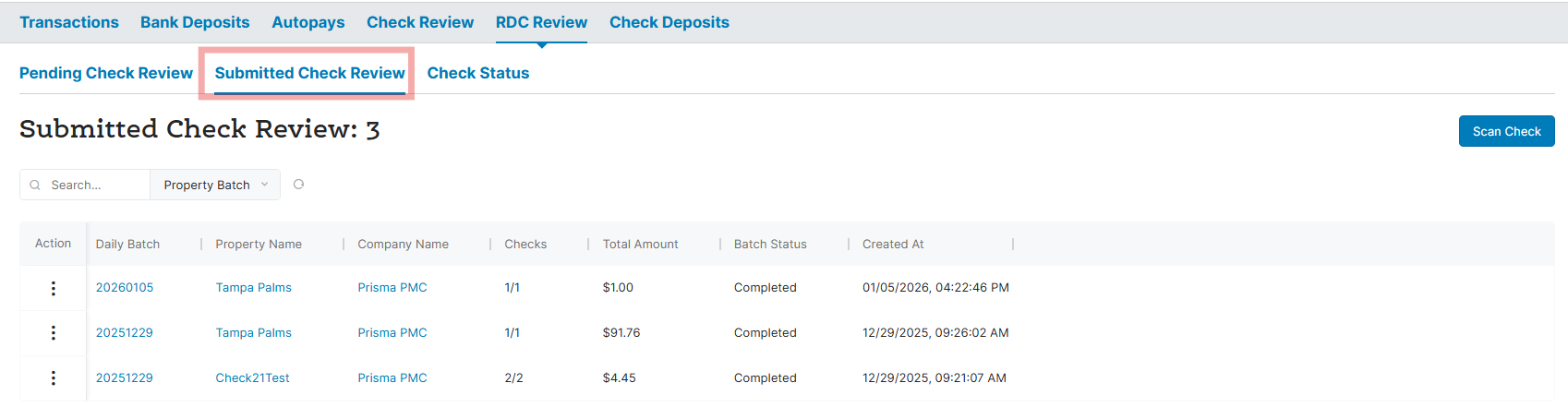Select the Check Review tab
The image size is (1568, 407).
point(420,22)
